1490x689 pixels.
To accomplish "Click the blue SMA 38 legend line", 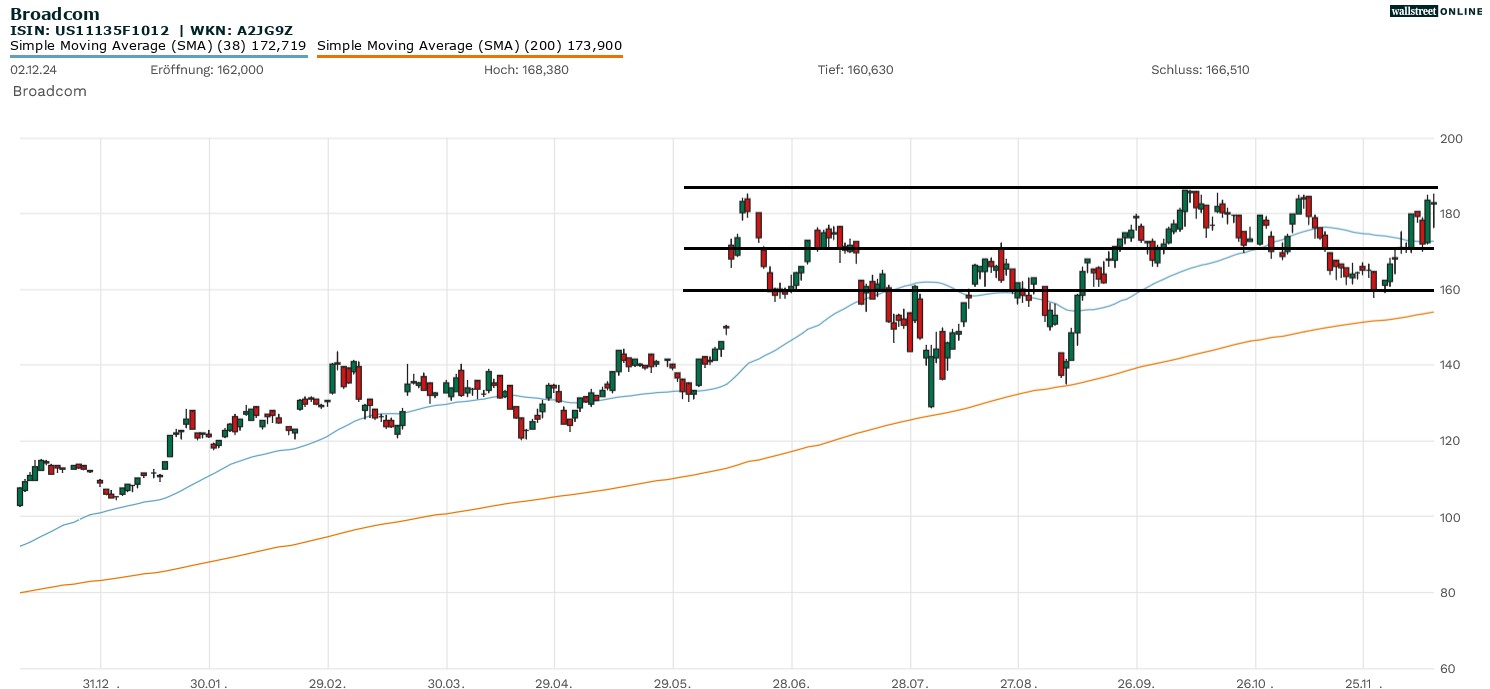I will [158, 57].
